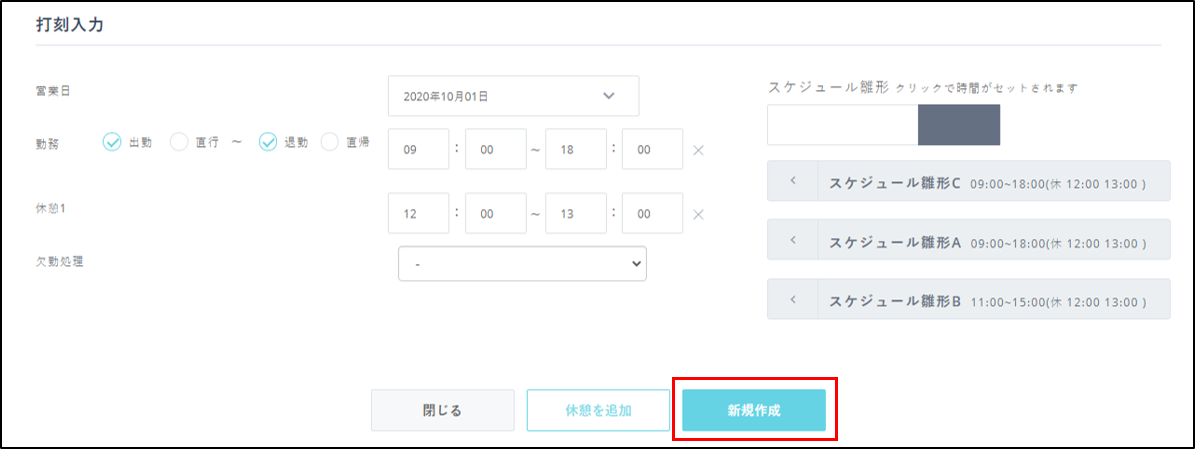Click the work start hour field
Screen dimensions: 1195x449
pyautogui.click(x=418, y=149)
